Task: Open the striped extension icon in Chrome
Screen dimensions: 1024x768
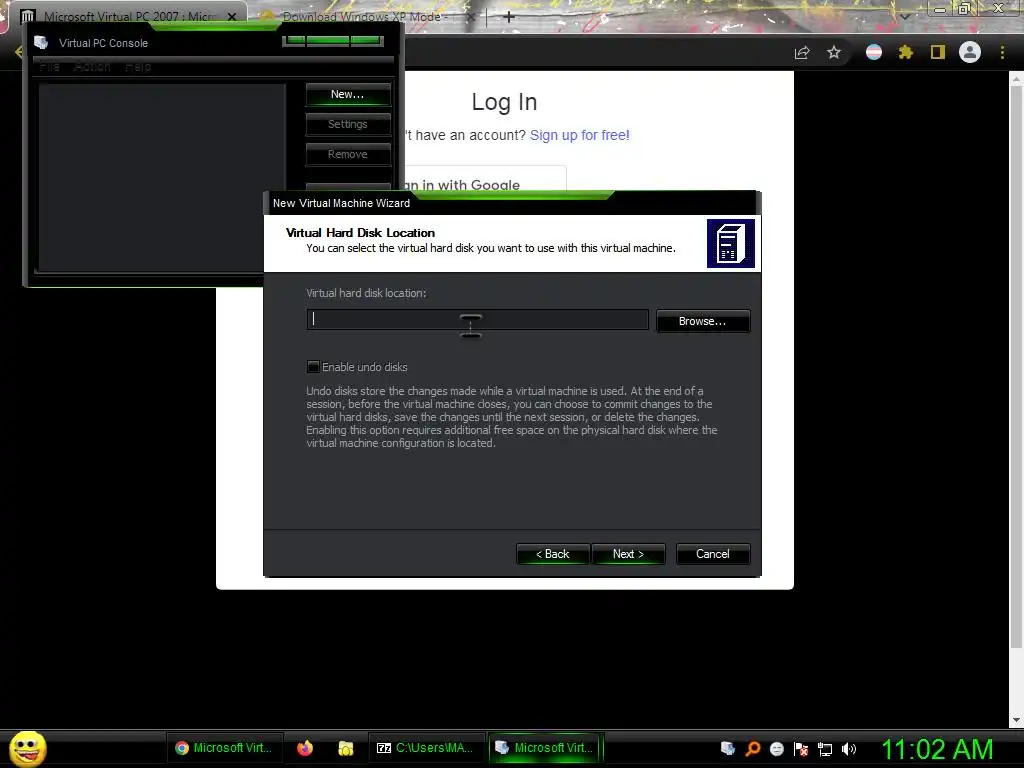Action: pos(874,52)
